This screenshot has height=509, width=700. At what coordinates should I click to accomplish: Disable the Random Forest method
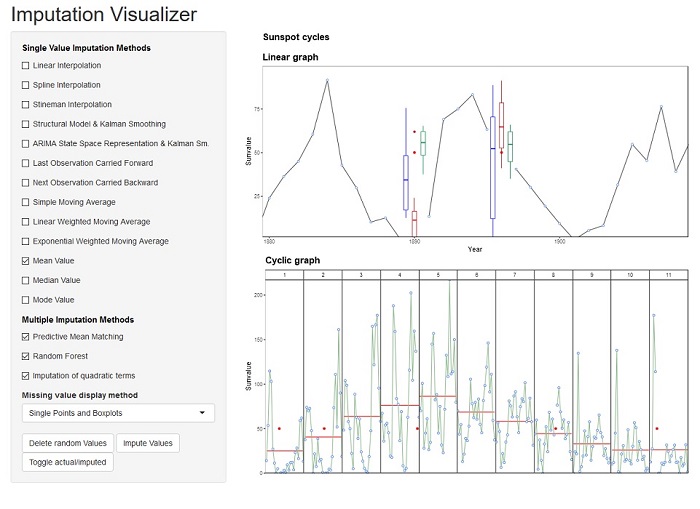tap(25, 356)
